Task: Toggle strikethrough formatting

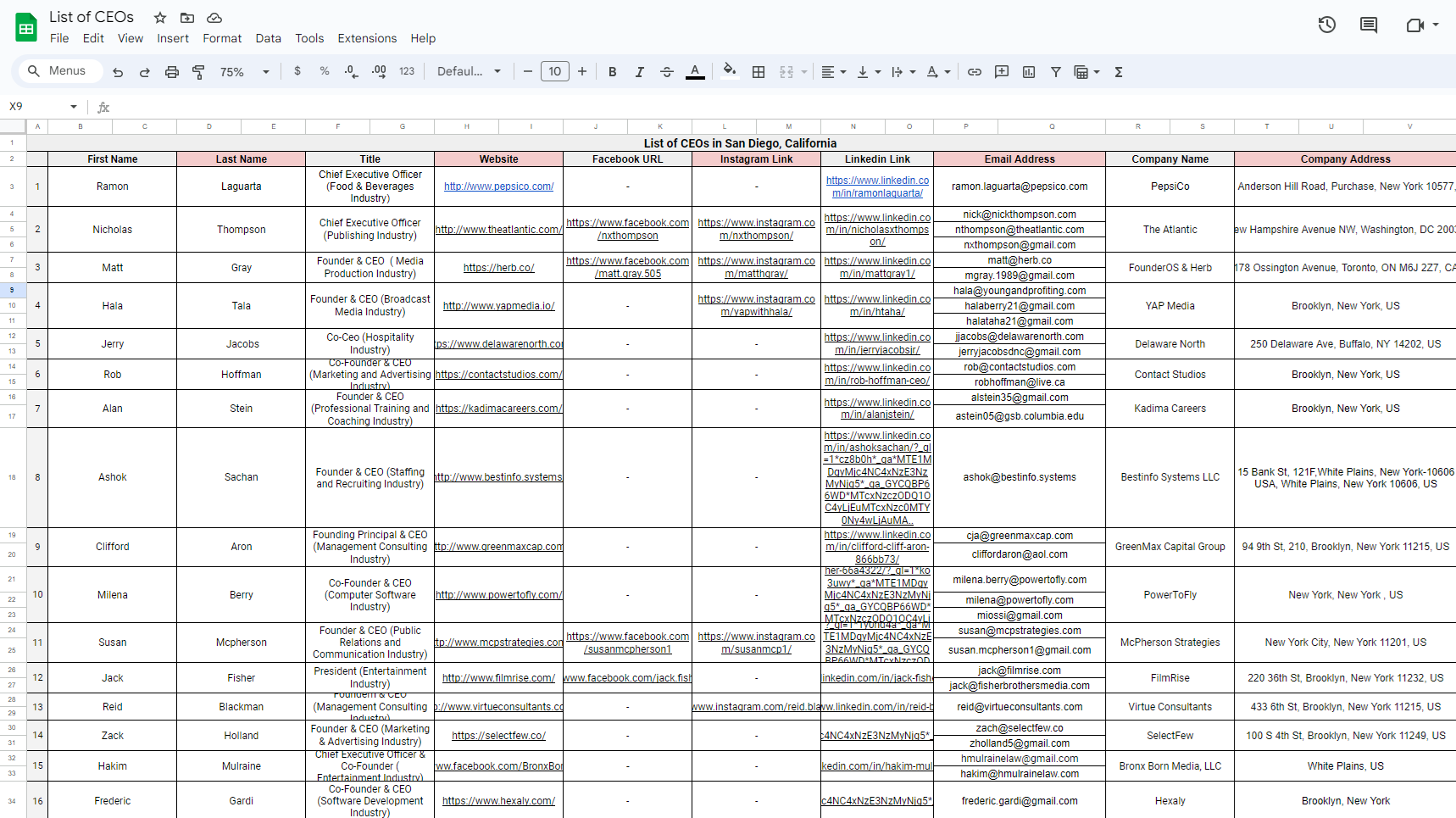Action: coord(667,72)
